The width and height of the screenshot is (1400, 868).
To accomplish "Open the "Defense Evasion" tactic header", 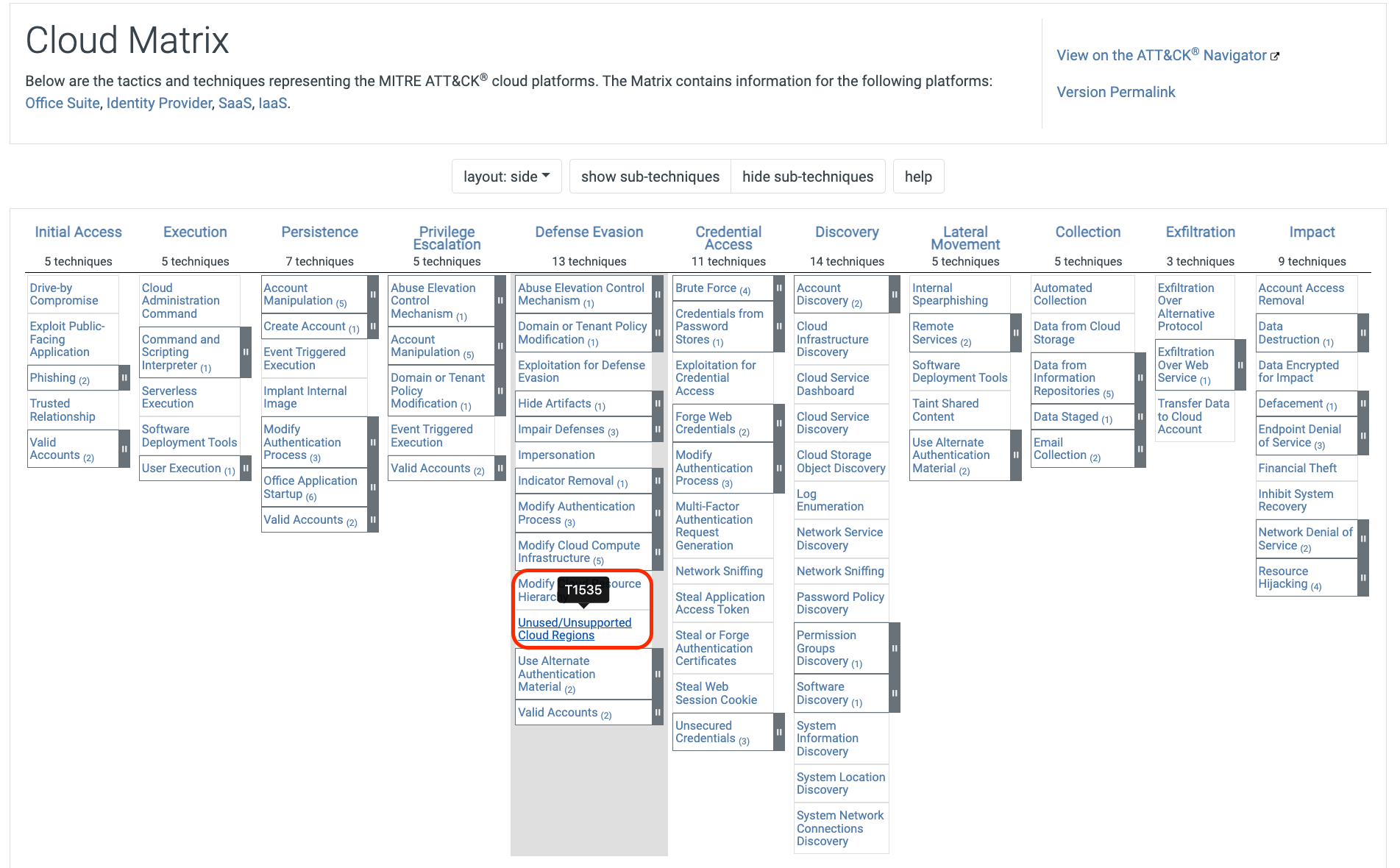I will point(588,232).
